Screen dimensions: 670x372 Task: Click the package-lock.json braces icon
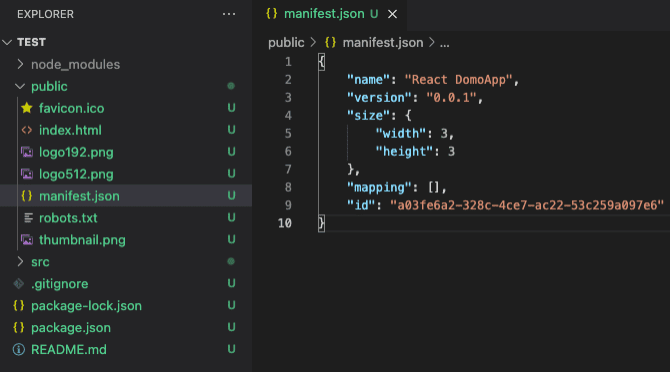tap(18, 305)
